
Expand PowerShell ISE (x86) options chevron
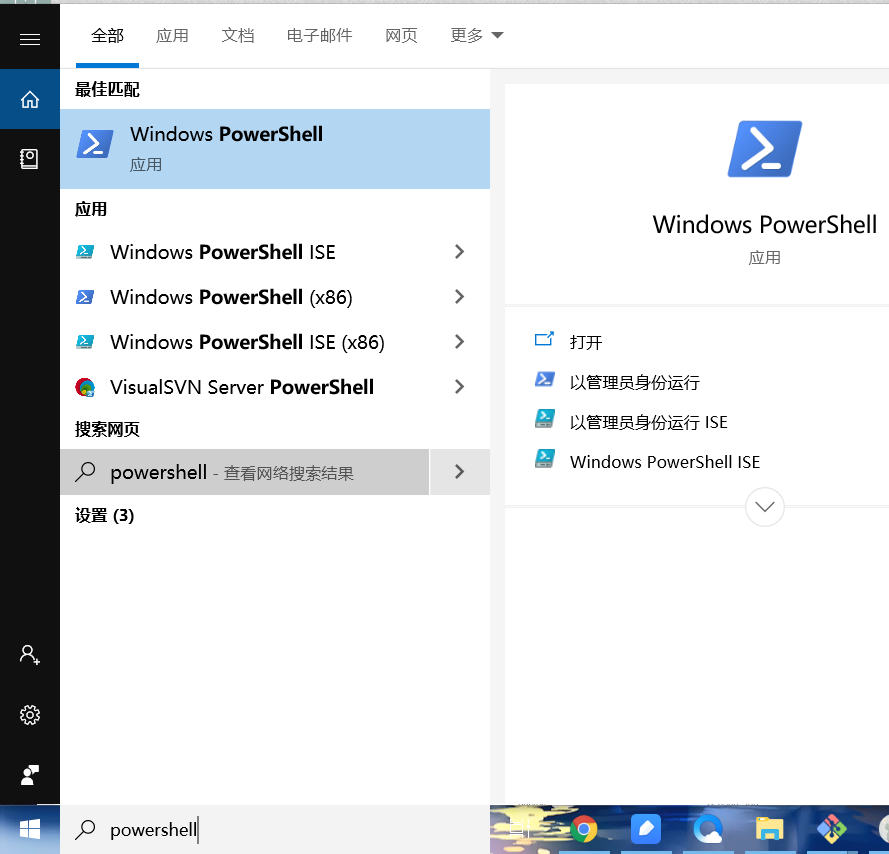(x=459, y=342)
